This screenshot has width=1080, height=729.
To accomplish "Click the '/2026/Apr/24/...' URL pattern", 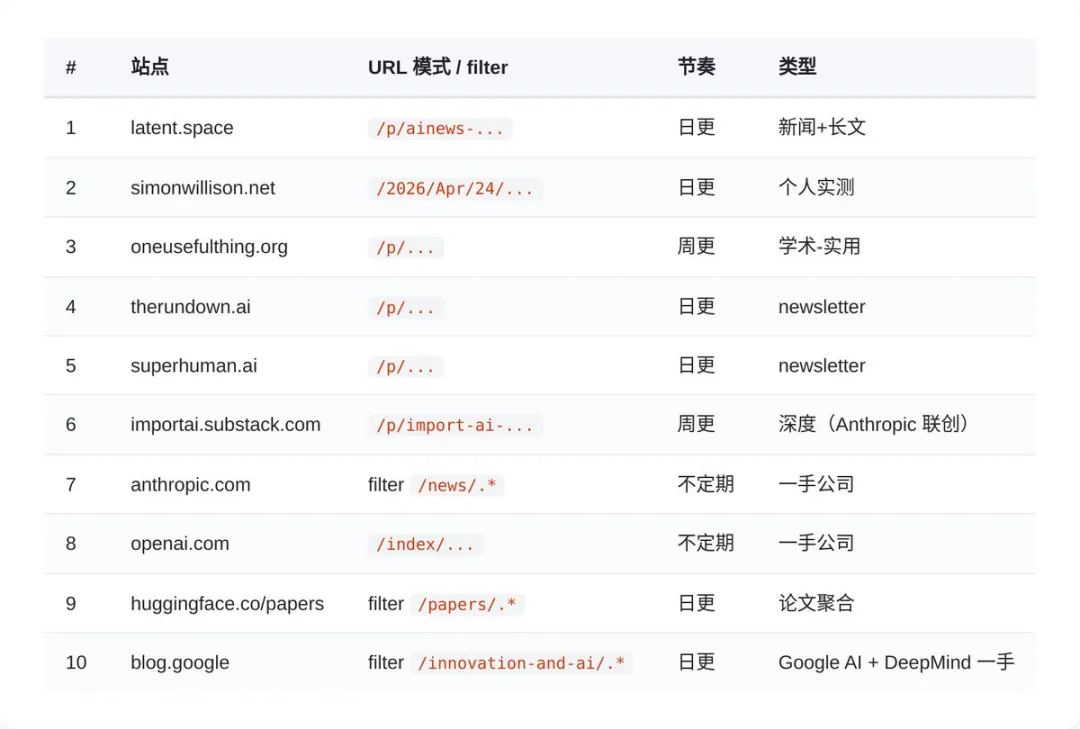I will point(455,188).
